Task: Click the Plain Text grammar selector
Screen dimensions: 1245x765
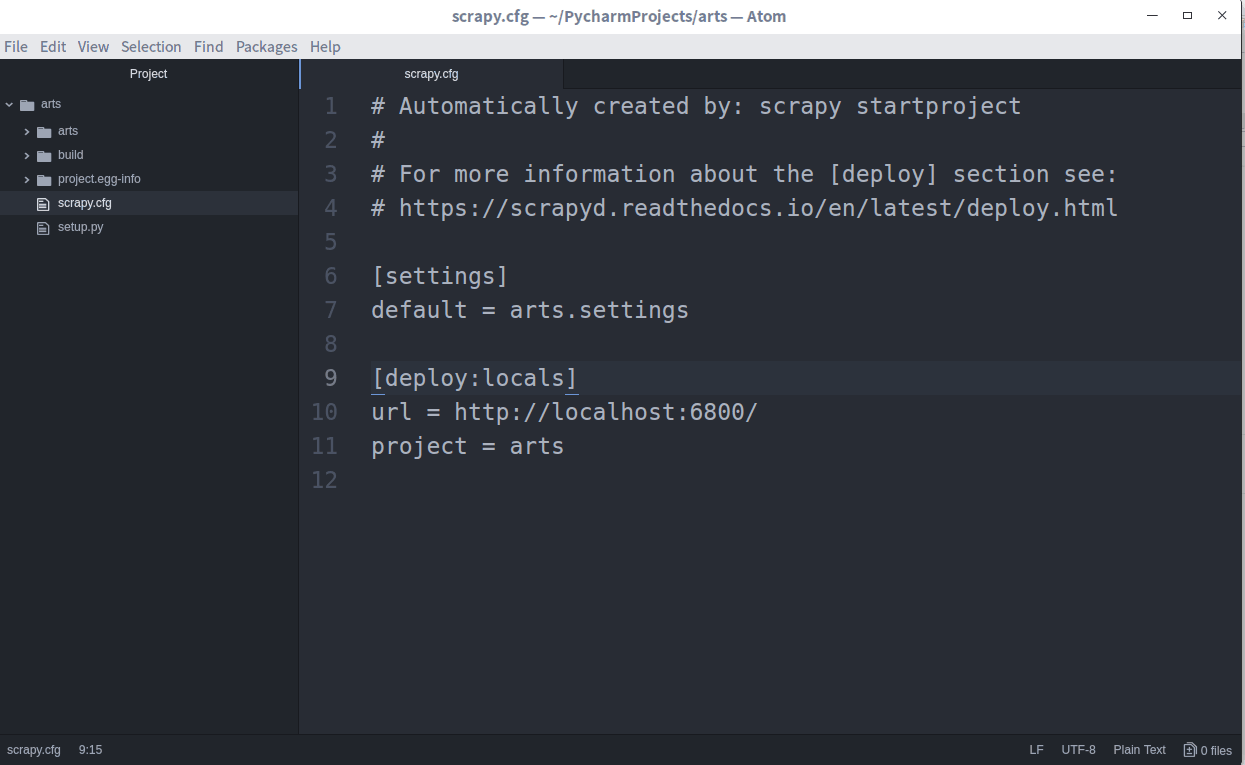Action: (x=1139, y=750)
